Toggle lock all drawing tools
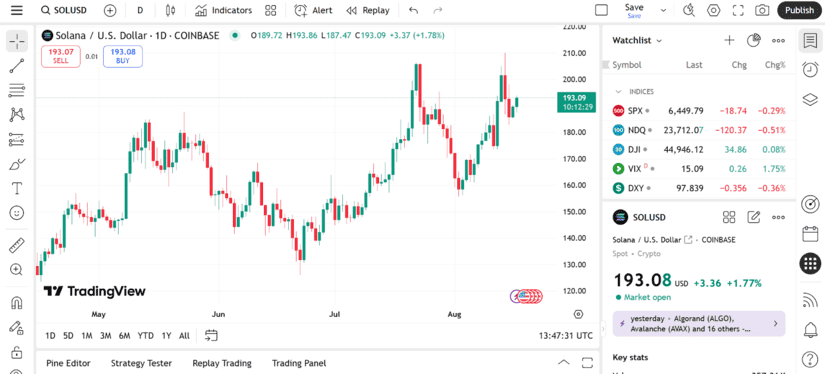Viewport: 825px width, 374px height. (17, 351)
